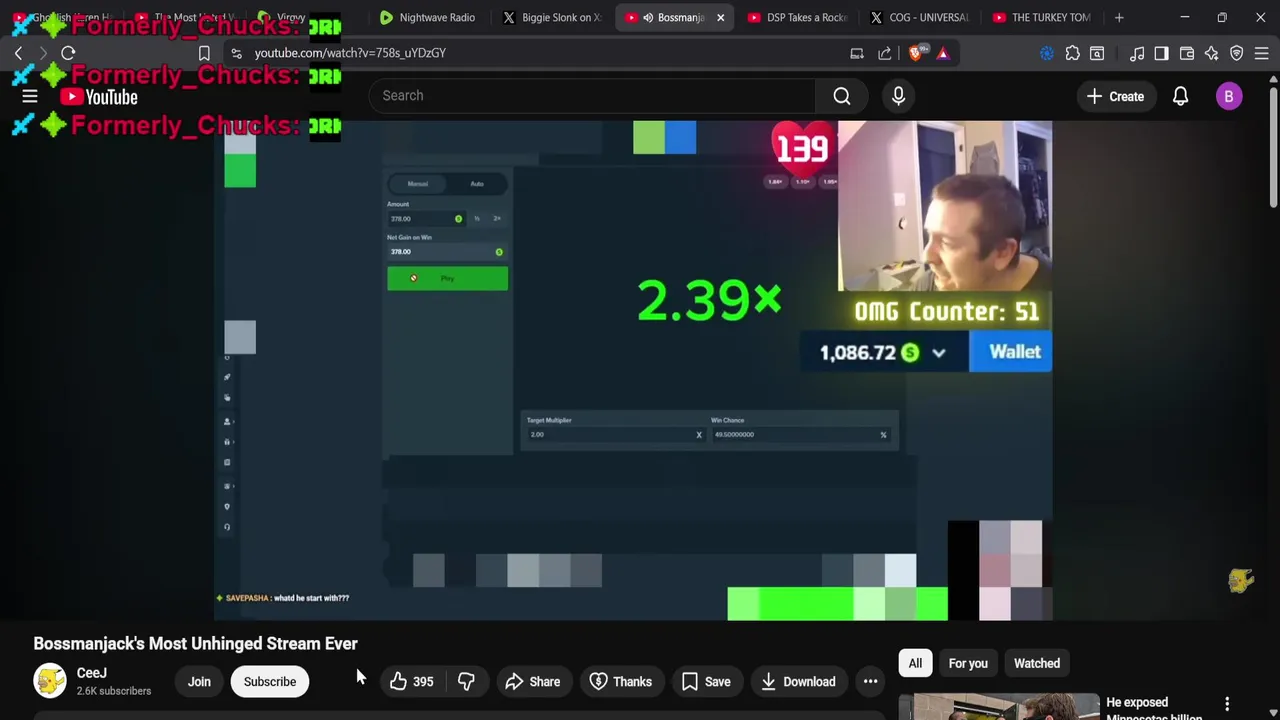Click the browser share icon in address bar

coord(885,53)
